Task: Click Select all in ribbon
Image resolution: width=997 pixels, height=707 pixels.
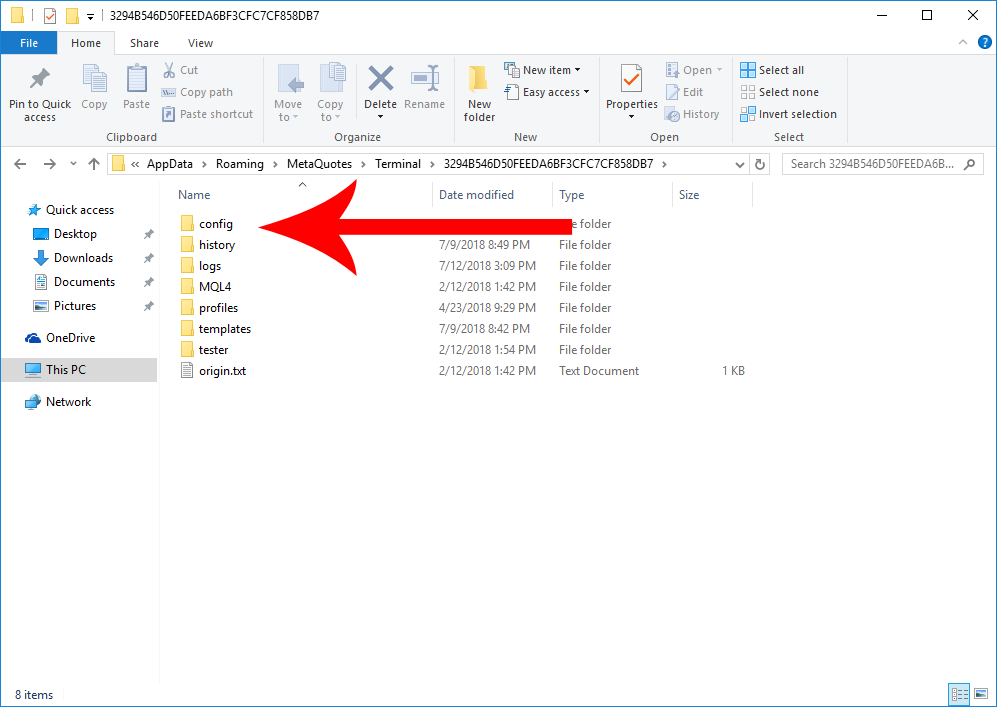Action: tap(772, 70)
